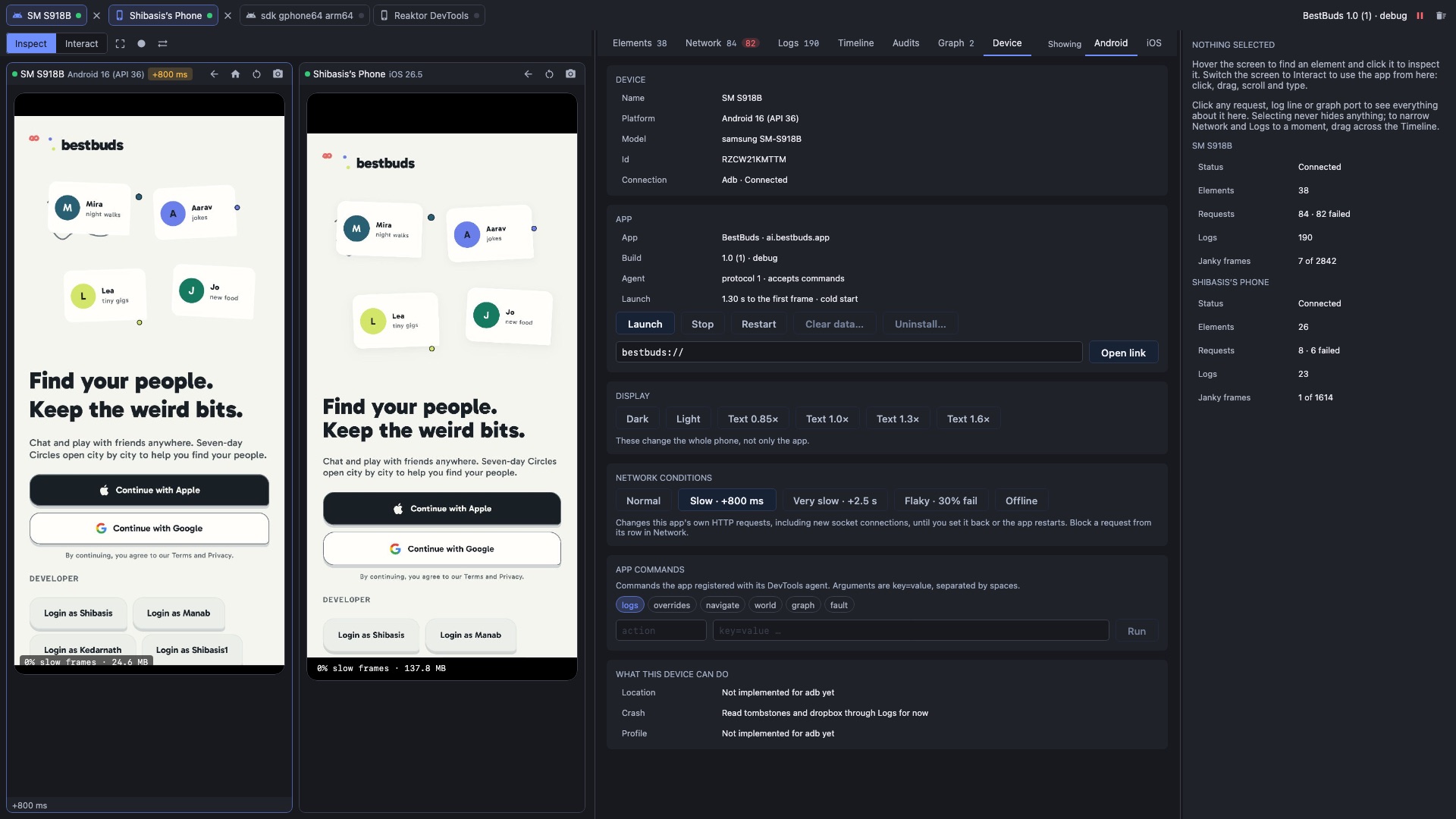Close the Shibasis's Phone device tab
Image resolution: width=1456 pixels, height=819 pixels.
(x=227, y=15)
